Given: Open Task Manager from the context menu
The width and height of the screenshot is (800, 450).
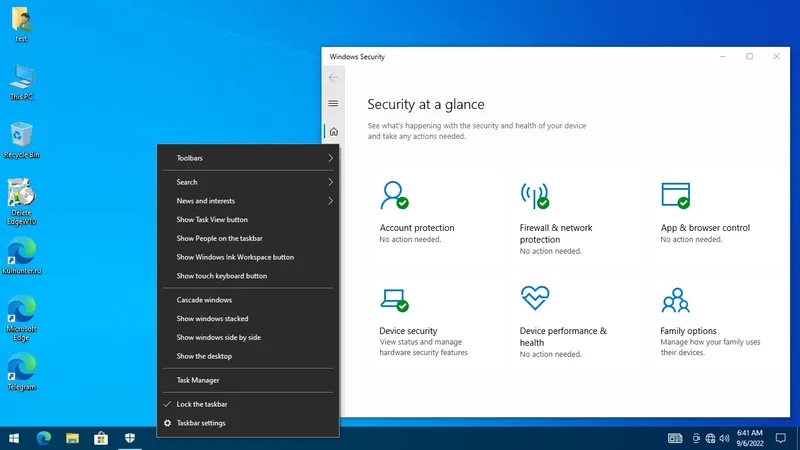Looking at the screenshot, I should tap(248, 380).
